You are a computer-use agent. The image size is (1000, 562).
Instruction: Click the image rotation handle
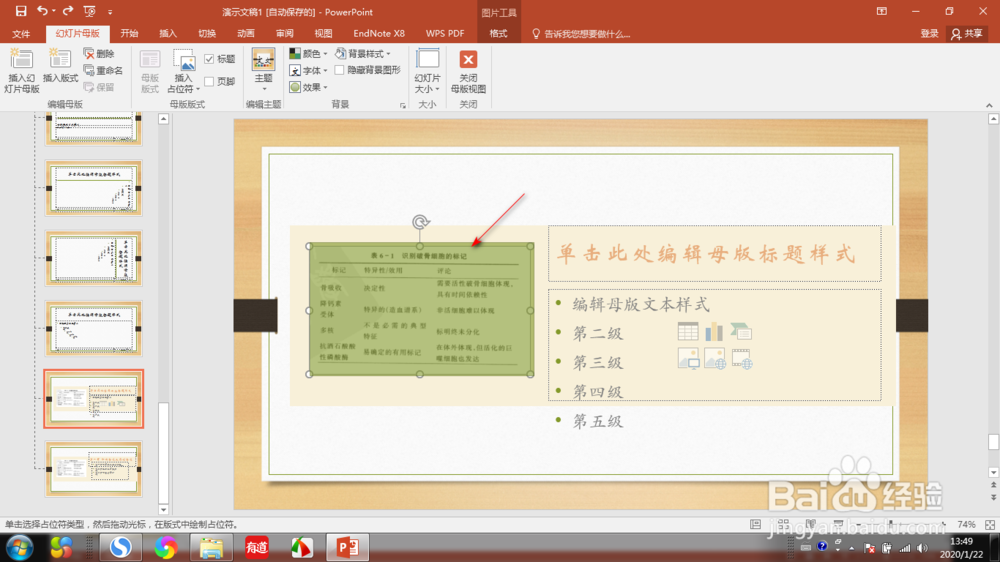pyautogui.click(x=420, y=222)
